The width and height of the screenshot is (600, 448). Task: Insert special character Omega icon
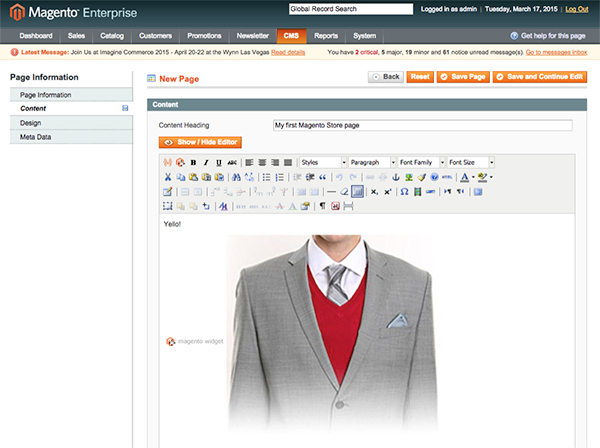point(404,192)
